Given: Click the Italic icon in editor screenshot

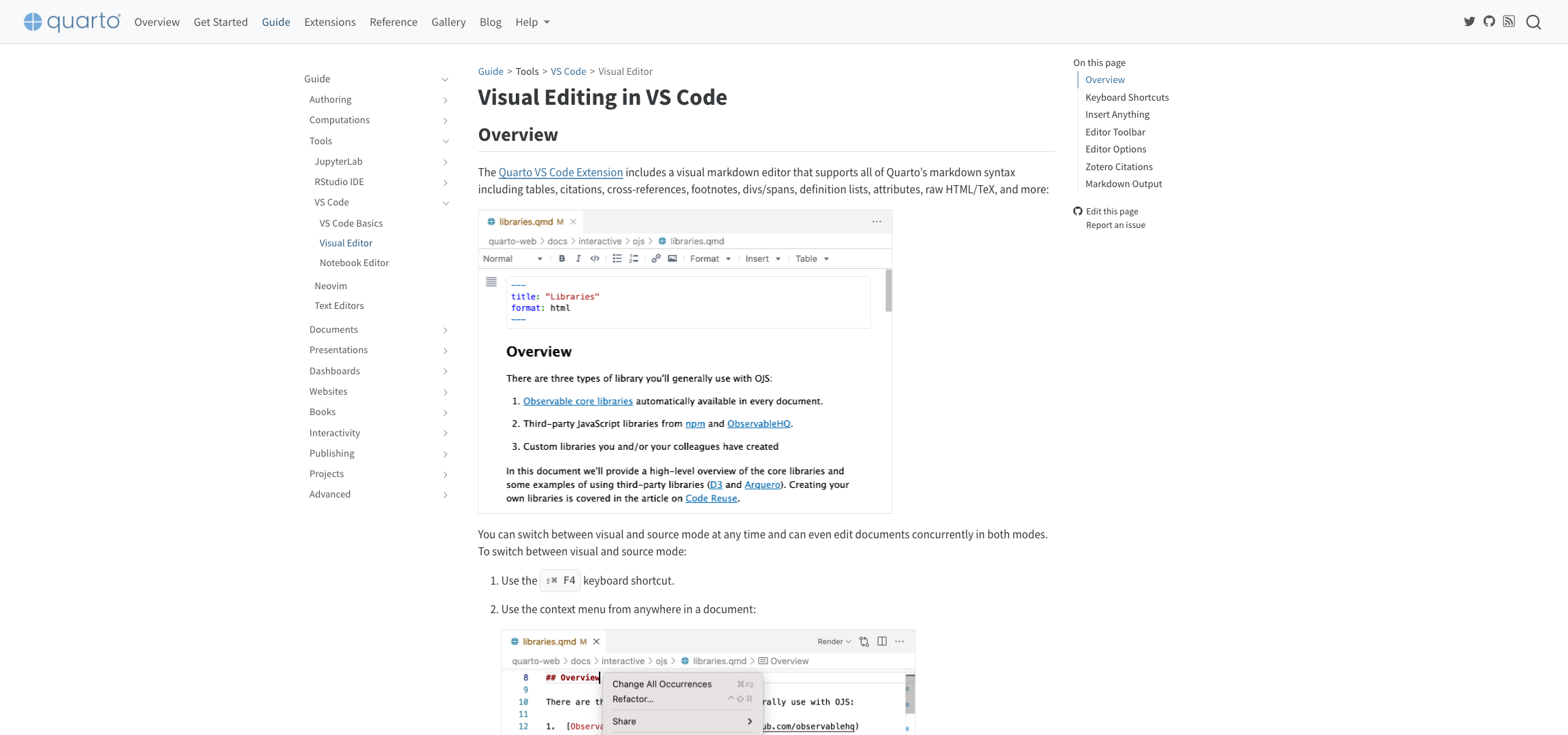Looking at the screenshot, I should (x=578, y=259).
